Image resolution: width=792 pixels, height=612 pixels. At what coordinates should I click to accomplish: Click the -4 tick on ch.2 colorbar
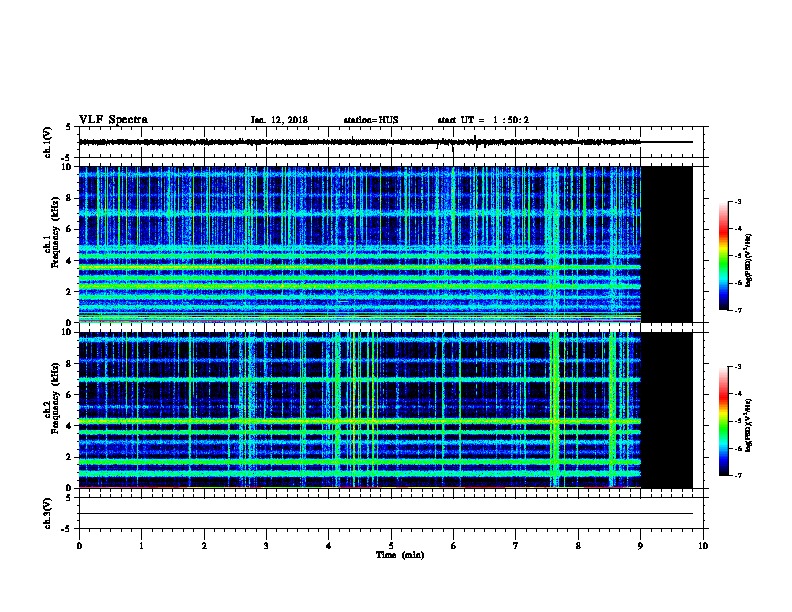click(x=737, y=393)
